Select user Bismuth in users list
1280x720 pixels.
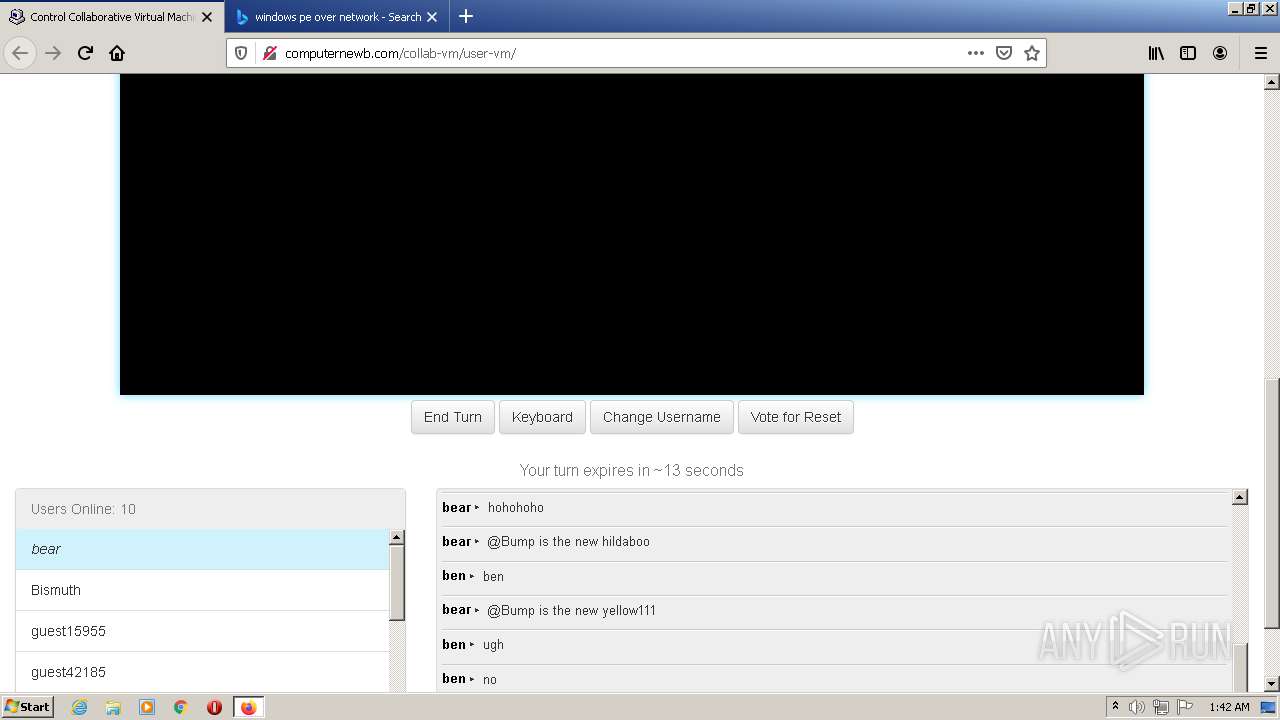point(202,590)
